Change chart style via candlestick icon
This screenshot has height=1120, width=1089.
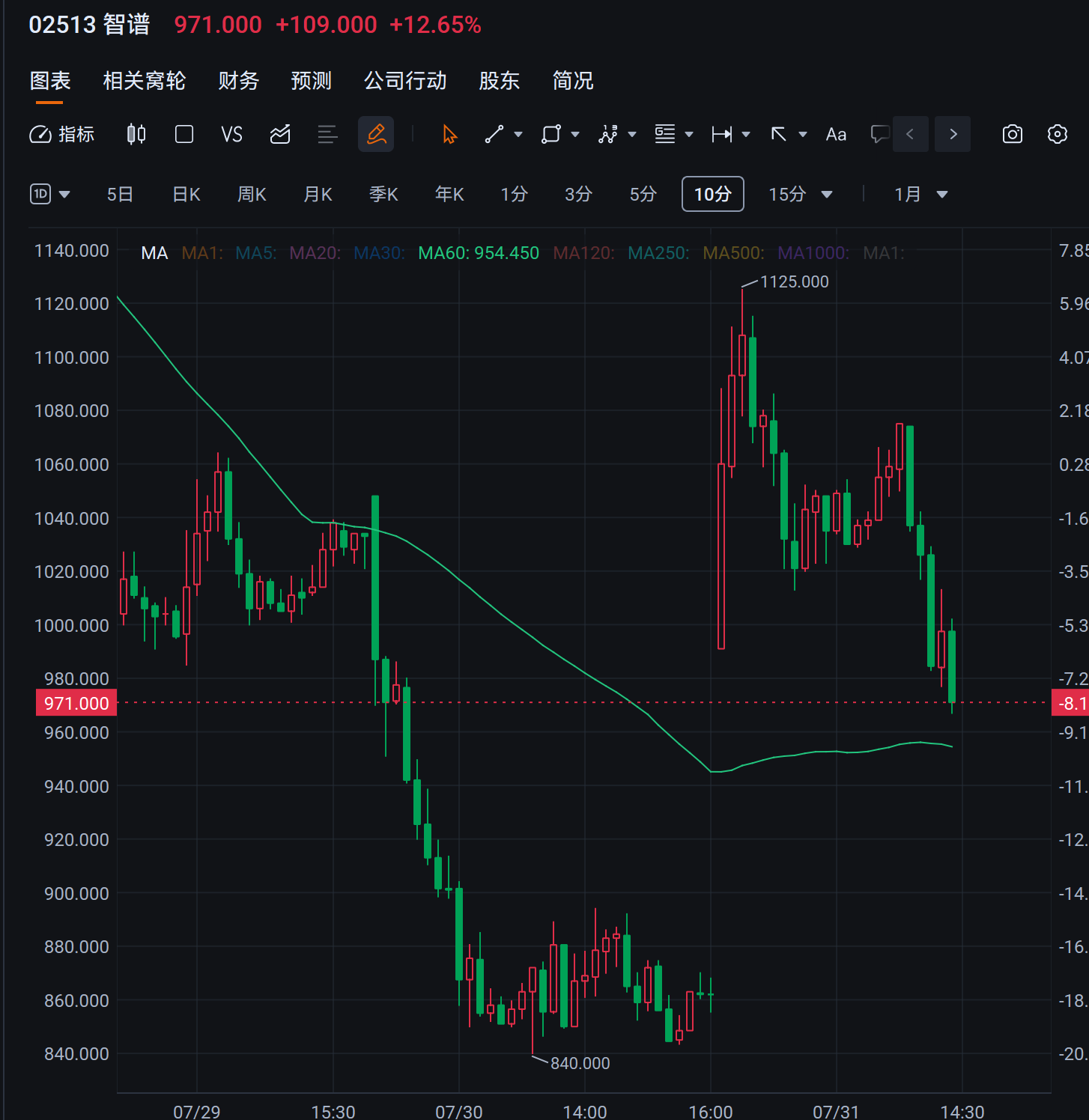tap(136, 134)
